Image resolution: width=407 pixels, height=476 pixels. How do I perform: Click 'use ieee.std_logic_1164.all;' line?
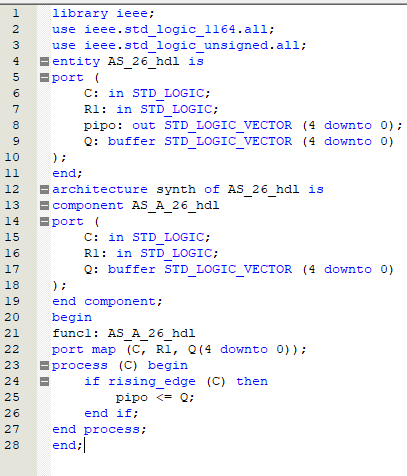(x=163, y=30)
